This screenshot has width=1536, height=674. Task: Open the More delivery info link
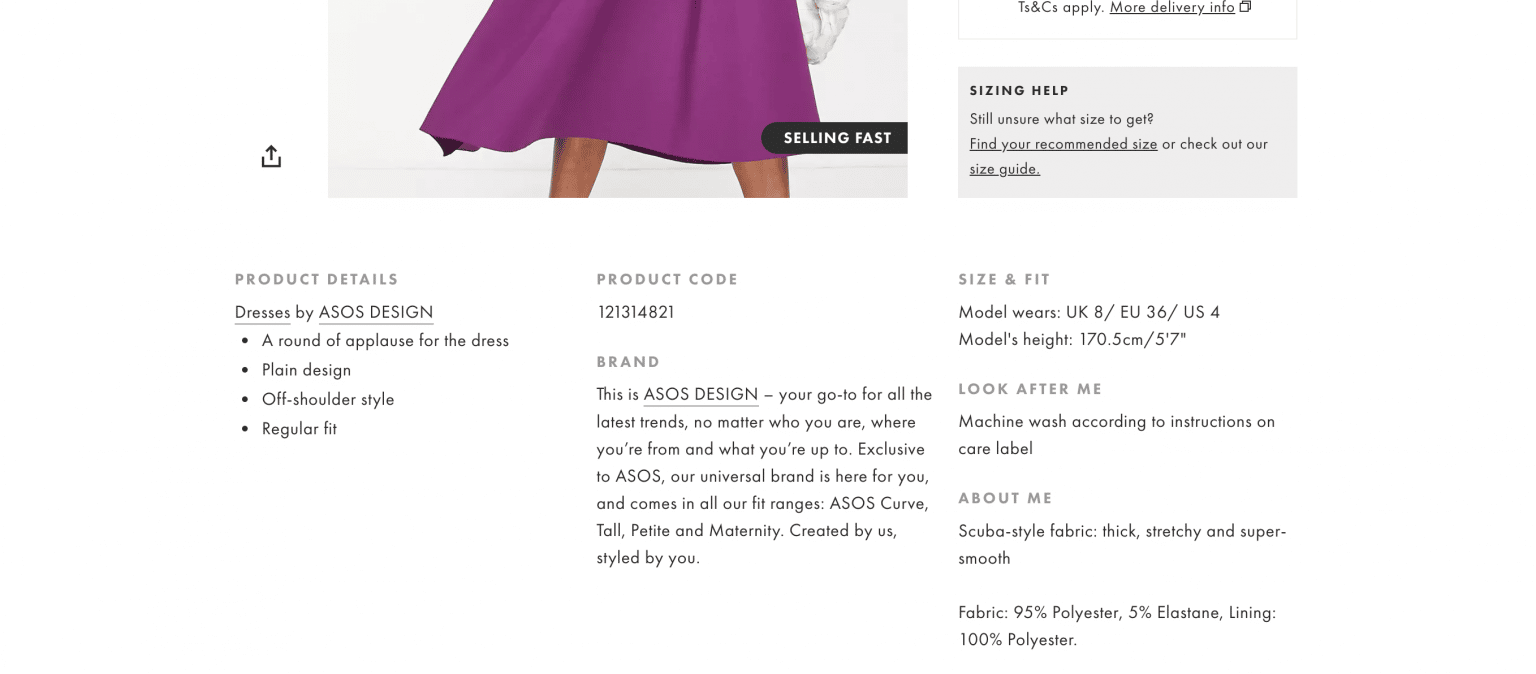(1171, 7)
